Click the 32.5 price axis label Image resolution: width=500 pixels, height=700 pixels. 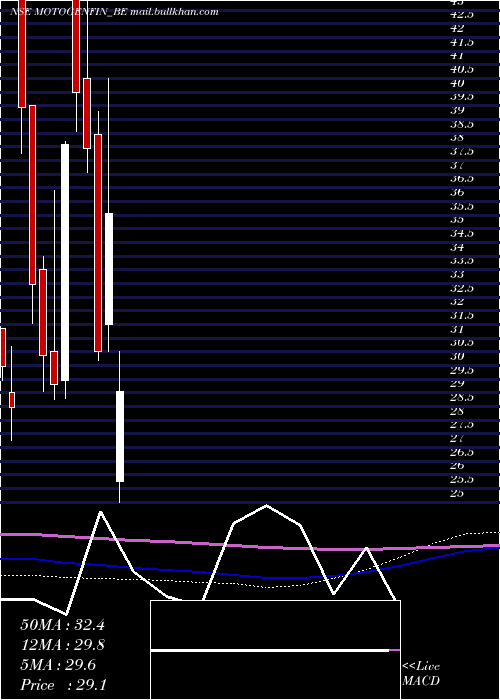(462, 288)
